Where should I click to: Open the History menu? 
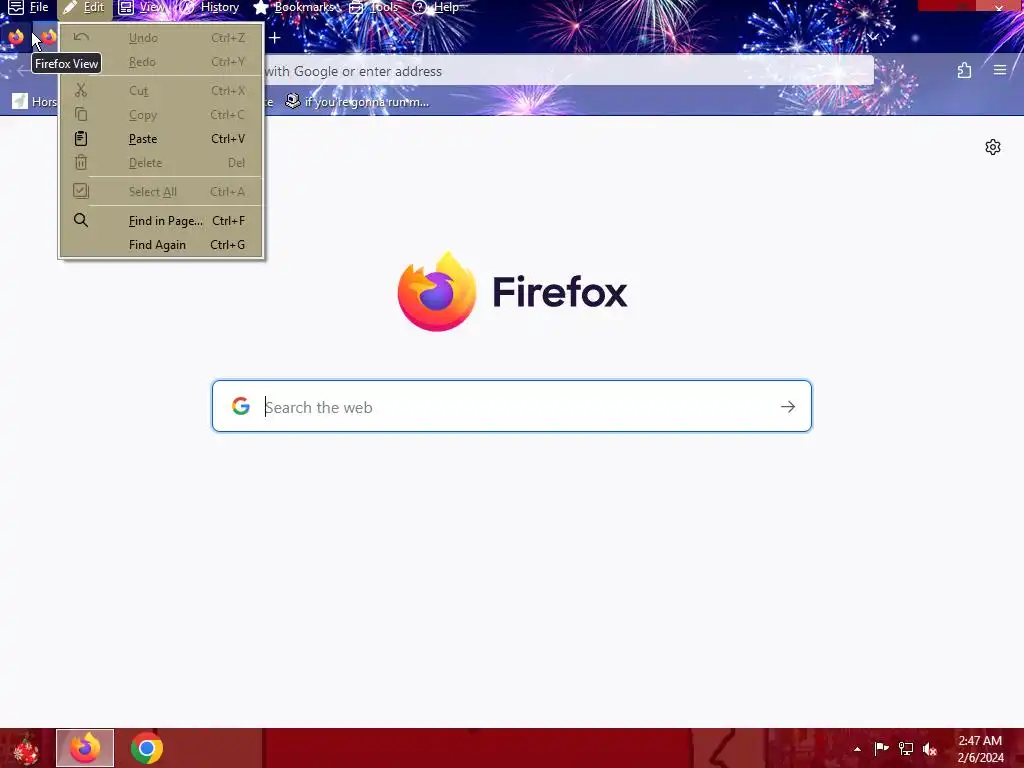pyautogui.click(x=209, y=8)
